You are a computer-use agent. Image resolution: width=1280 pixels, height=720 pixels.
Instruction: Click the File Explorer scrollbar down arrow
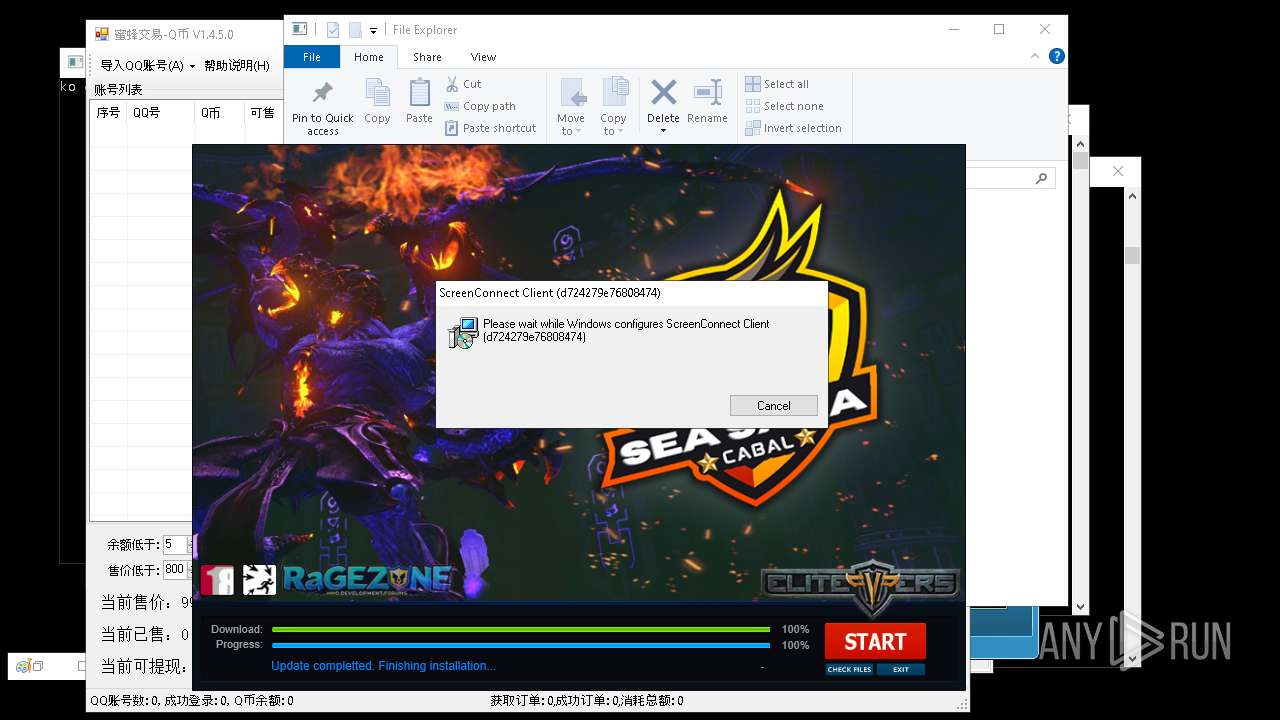1080,606
